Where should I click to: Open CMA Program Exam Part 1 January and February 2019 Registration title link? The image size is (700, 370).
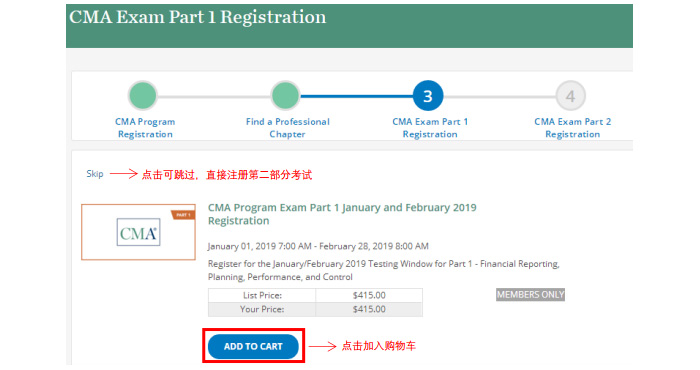[x=342, y=214]
